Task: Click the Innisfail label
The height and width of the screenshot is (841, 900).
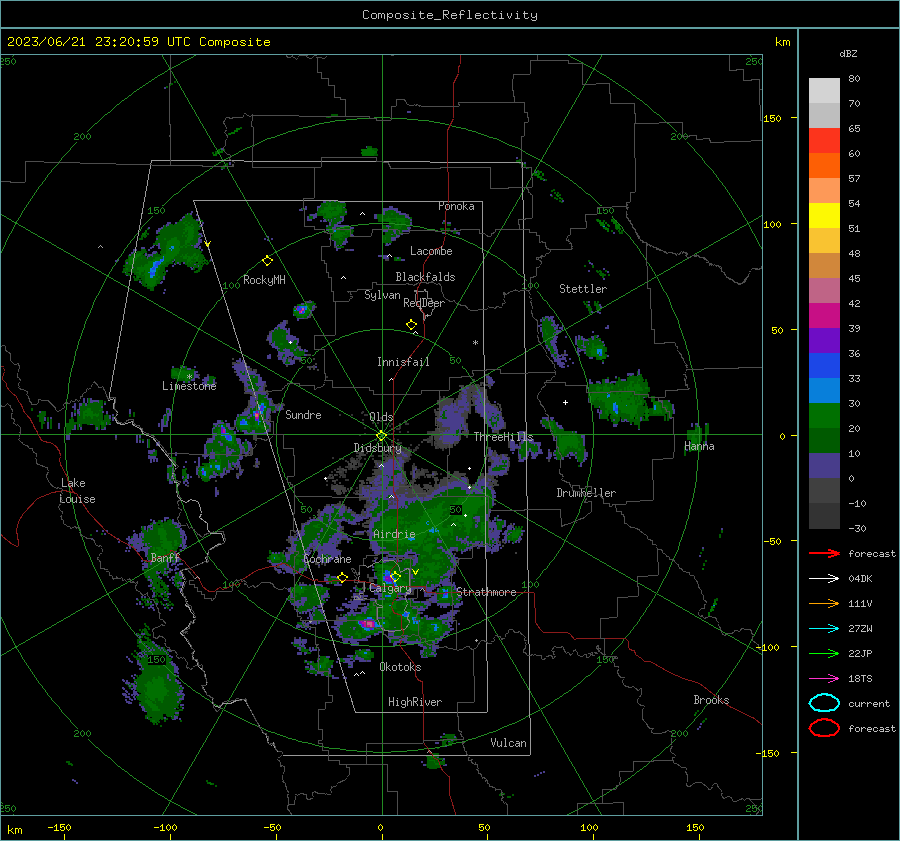Action: tap(403, 362)
